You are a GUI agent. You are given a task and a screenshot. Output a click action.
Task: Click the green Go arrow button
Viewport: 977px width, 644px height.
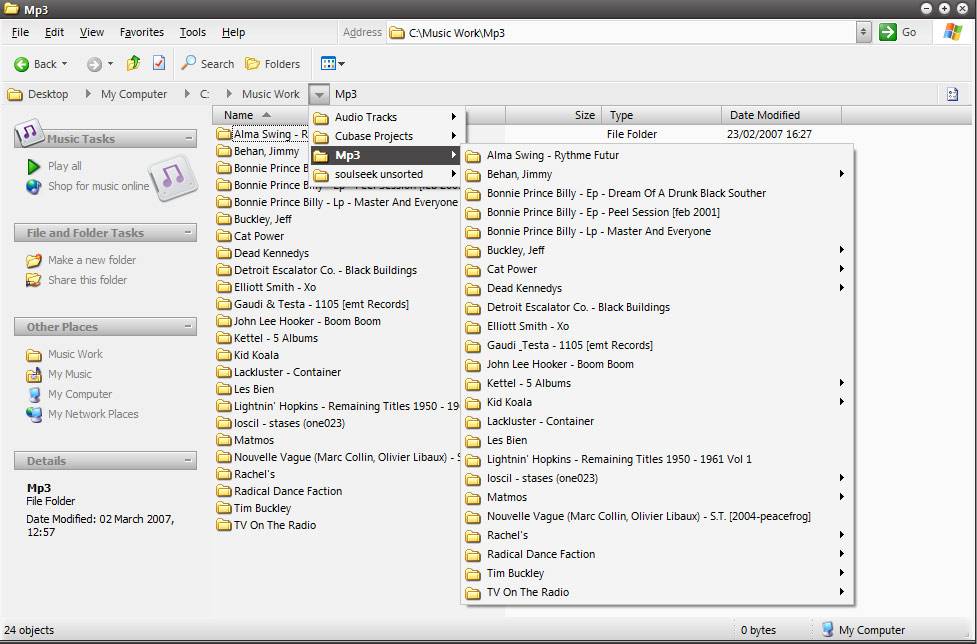click(887, 32)
